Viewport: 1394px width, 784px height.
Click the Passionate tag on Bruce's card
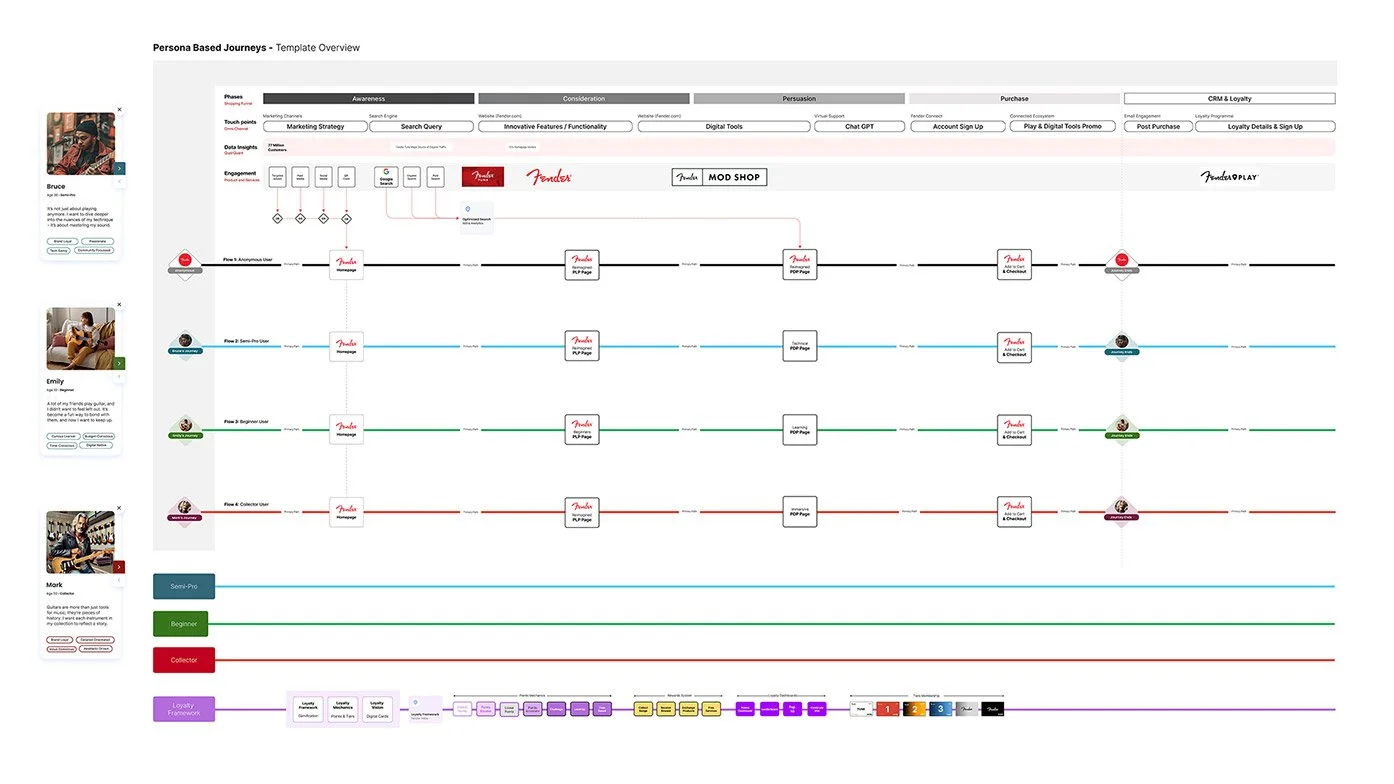pos(97,242)
